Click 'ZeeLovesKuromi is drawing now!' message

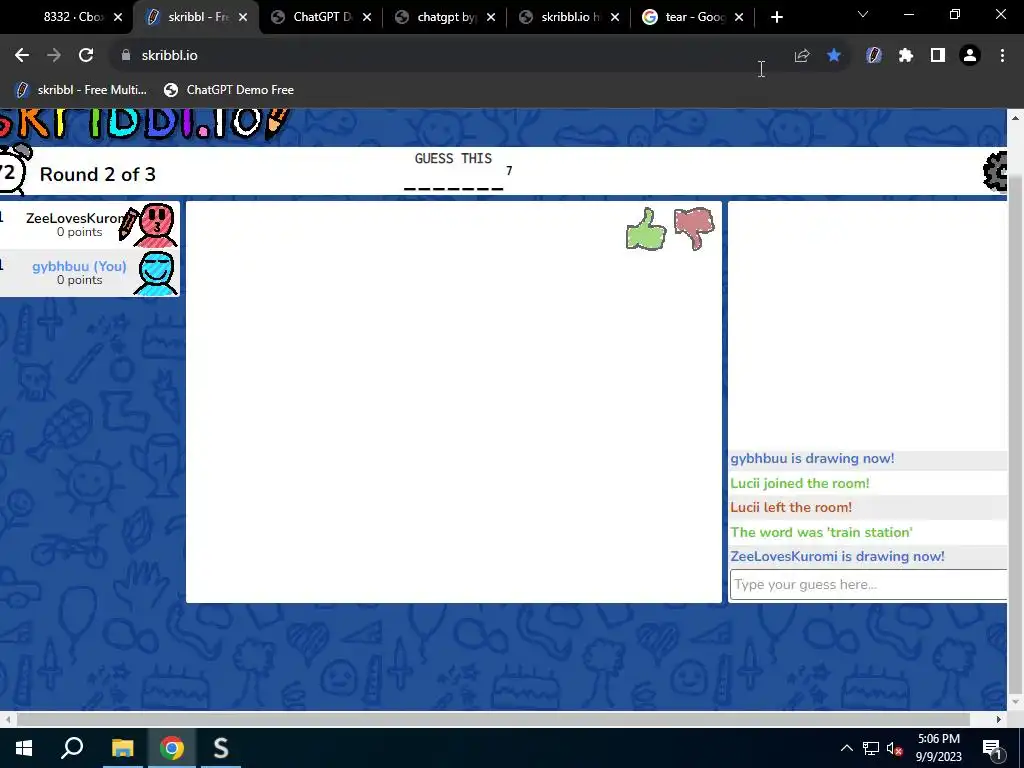point(837,556)
